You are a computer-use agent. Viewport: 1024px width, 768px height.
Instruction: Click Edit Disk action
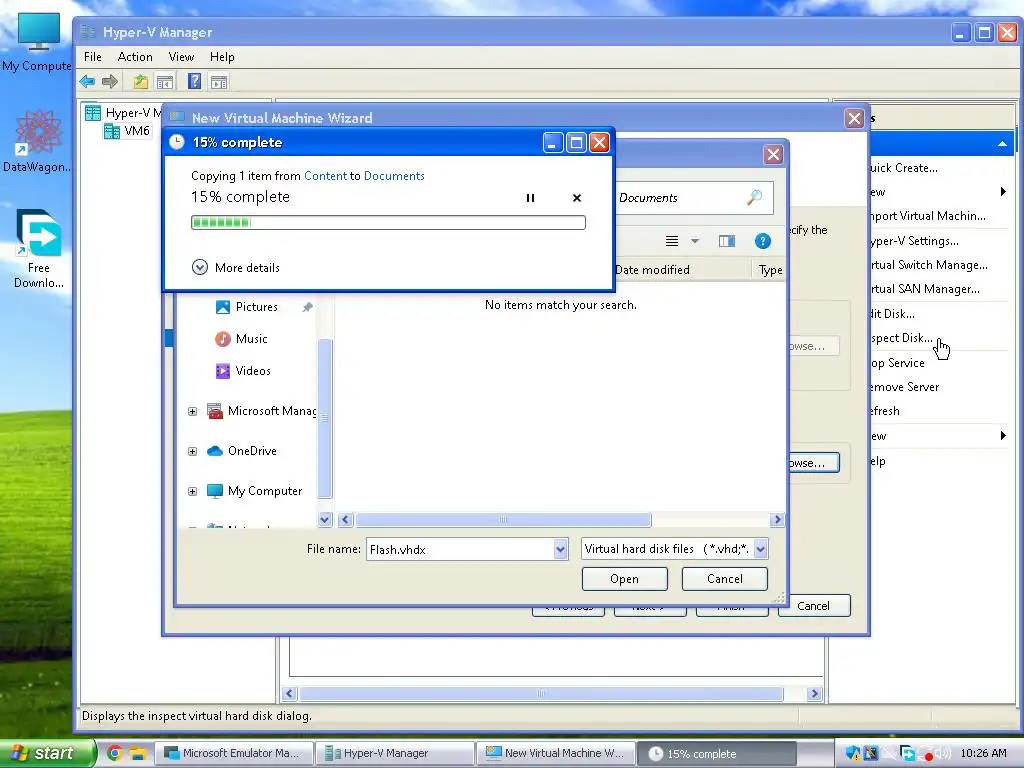[x=892, y=313]
